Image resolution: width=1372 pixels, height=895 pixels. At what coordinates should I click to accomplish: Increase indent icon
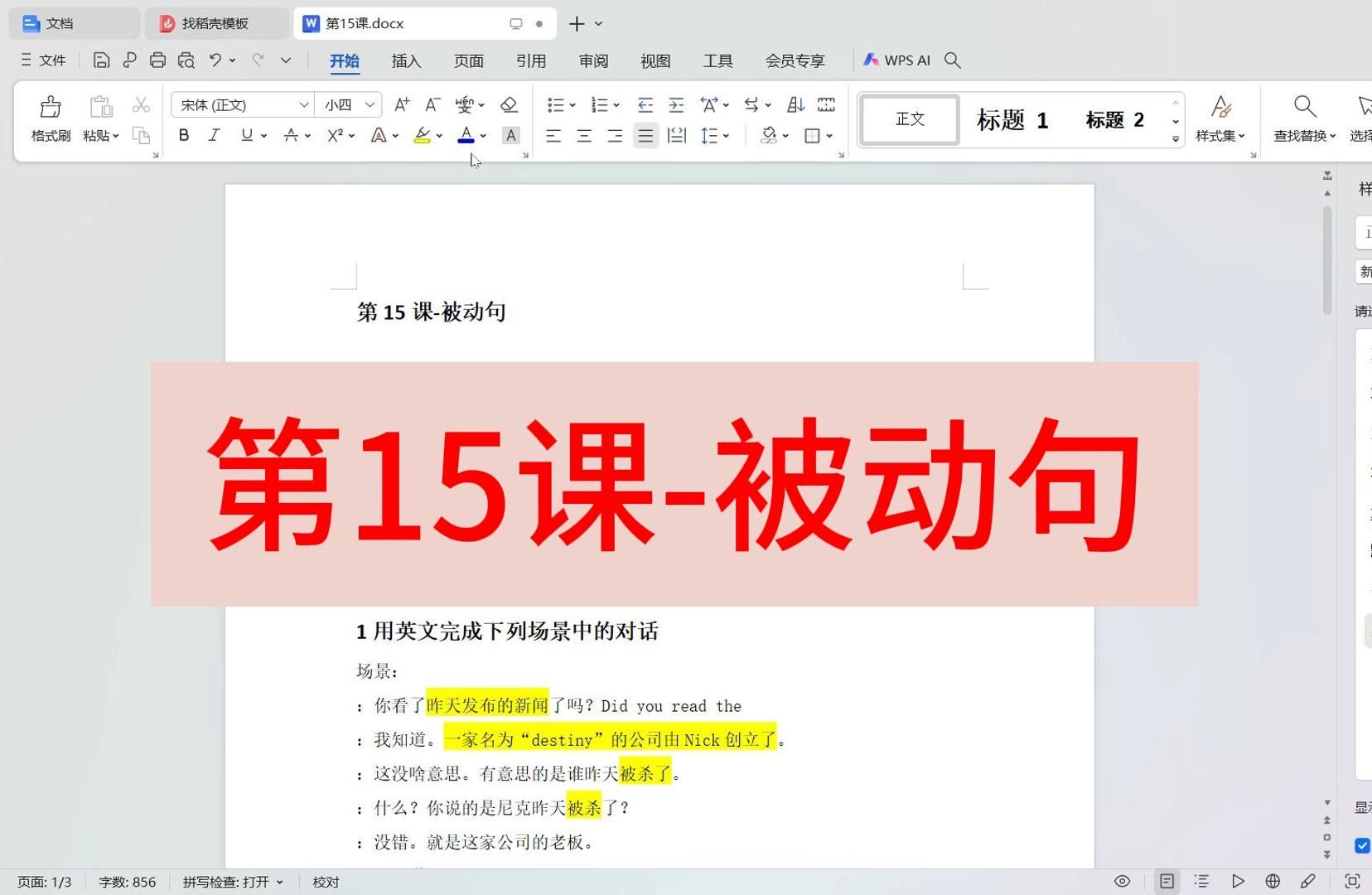pyautogui.click(x=676, y=104)
